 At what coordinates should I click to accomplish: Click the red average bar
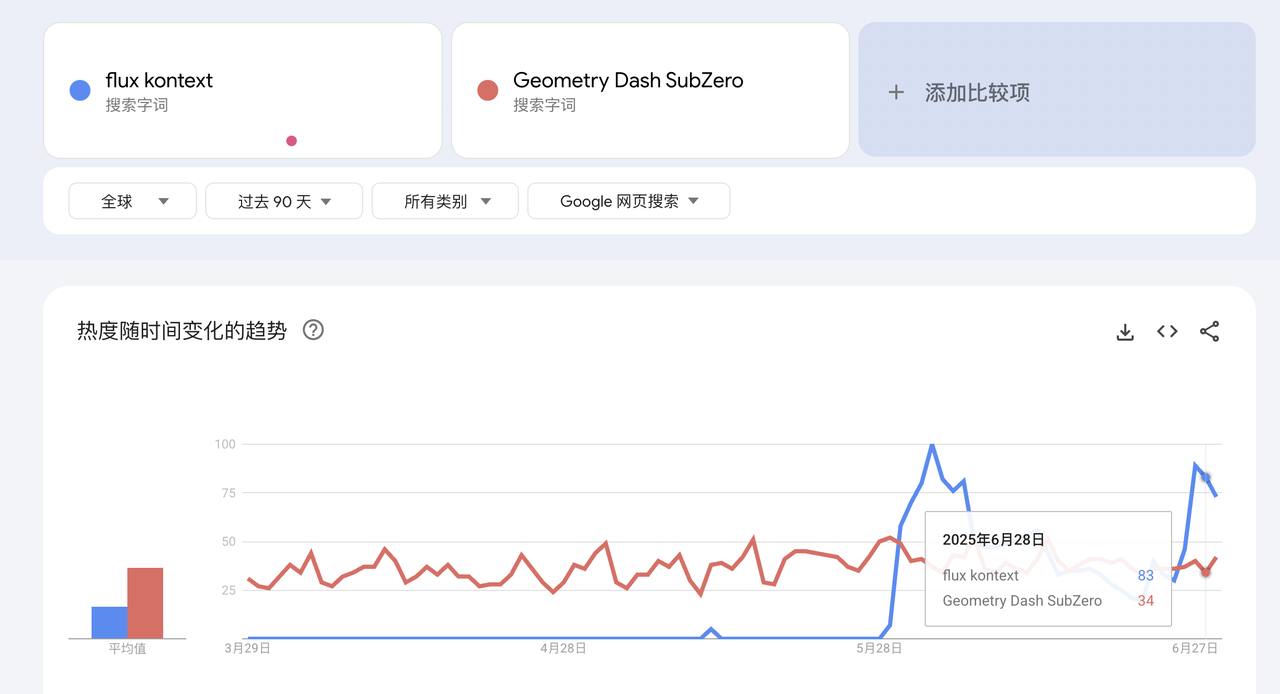pos(145,603)
